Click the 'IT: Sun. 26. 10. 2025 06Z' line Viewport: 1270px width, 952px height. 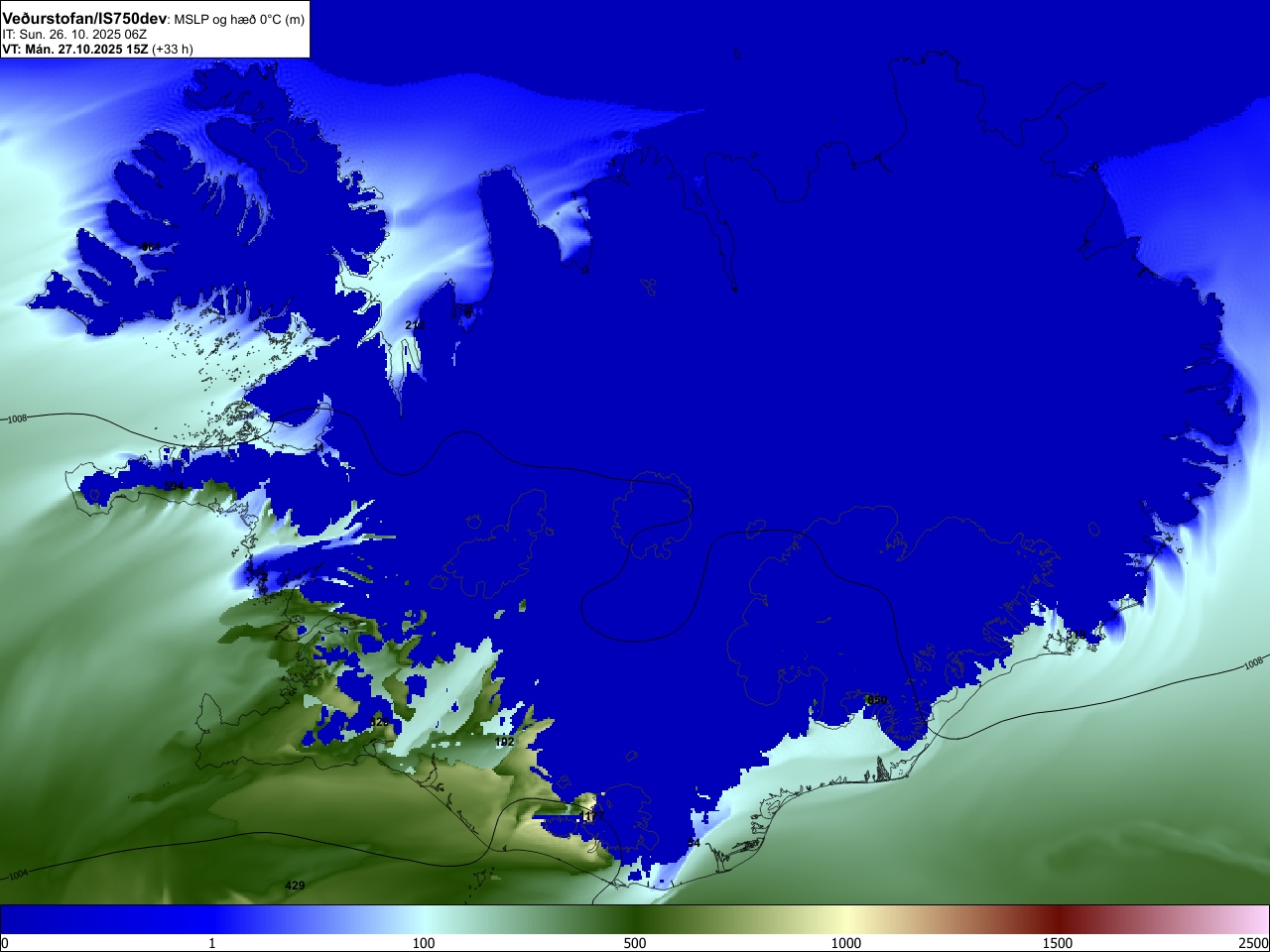74,35
